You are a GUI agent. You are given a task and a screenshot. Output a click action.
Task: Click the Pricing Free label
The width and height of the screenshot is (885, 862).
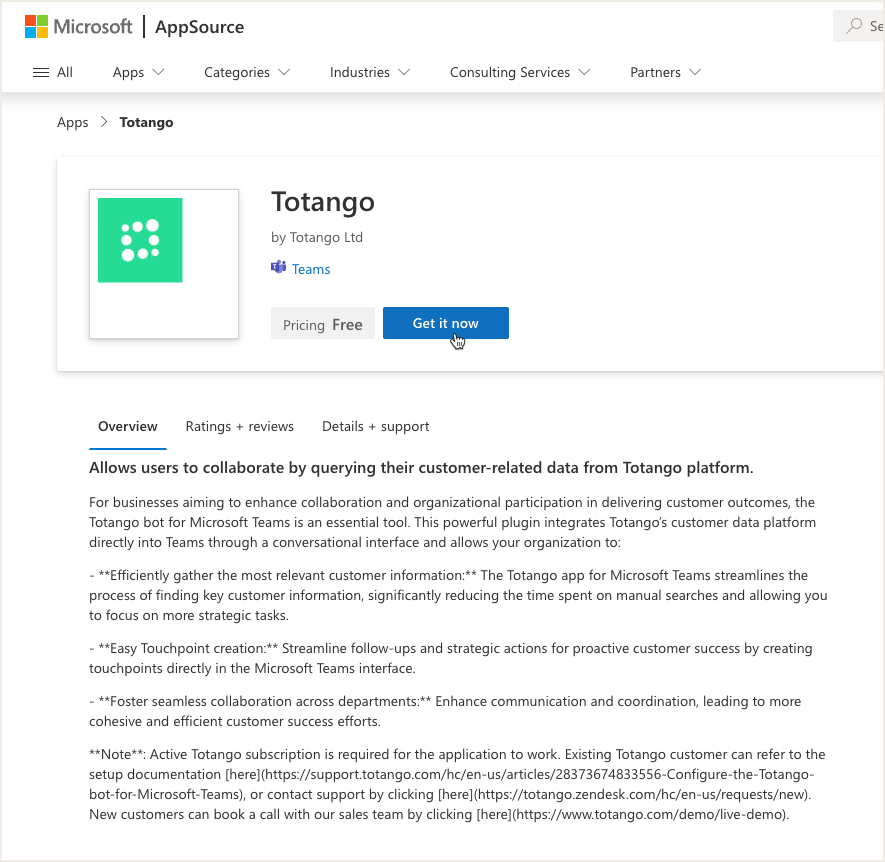[322, 324]
